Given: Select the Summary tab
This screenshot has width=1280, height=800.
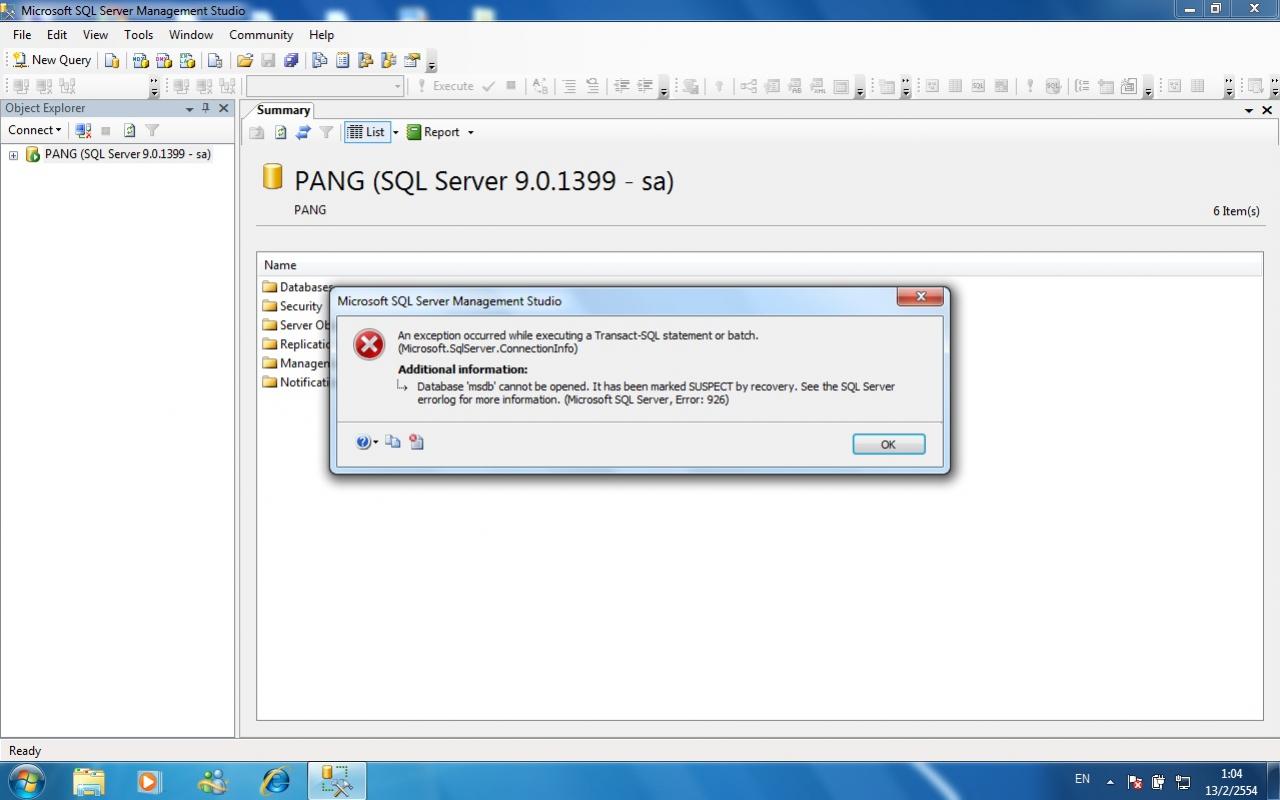Looking at the screenshot, I should [x=282, y=110].
